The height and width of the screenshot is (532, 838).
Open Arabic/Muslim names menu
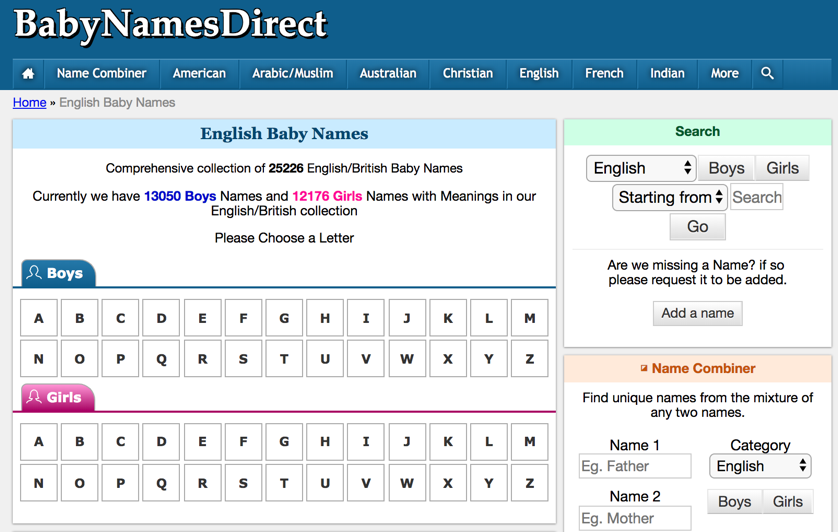(x=293, y=74)
